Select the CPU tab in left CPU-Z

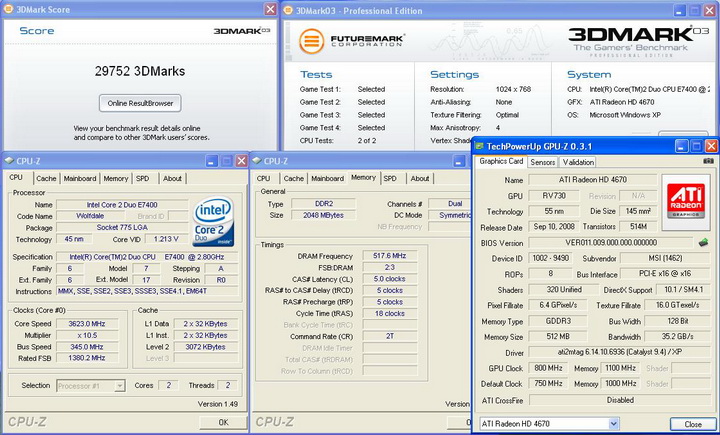pyautogui.click(x=16, y=177)
